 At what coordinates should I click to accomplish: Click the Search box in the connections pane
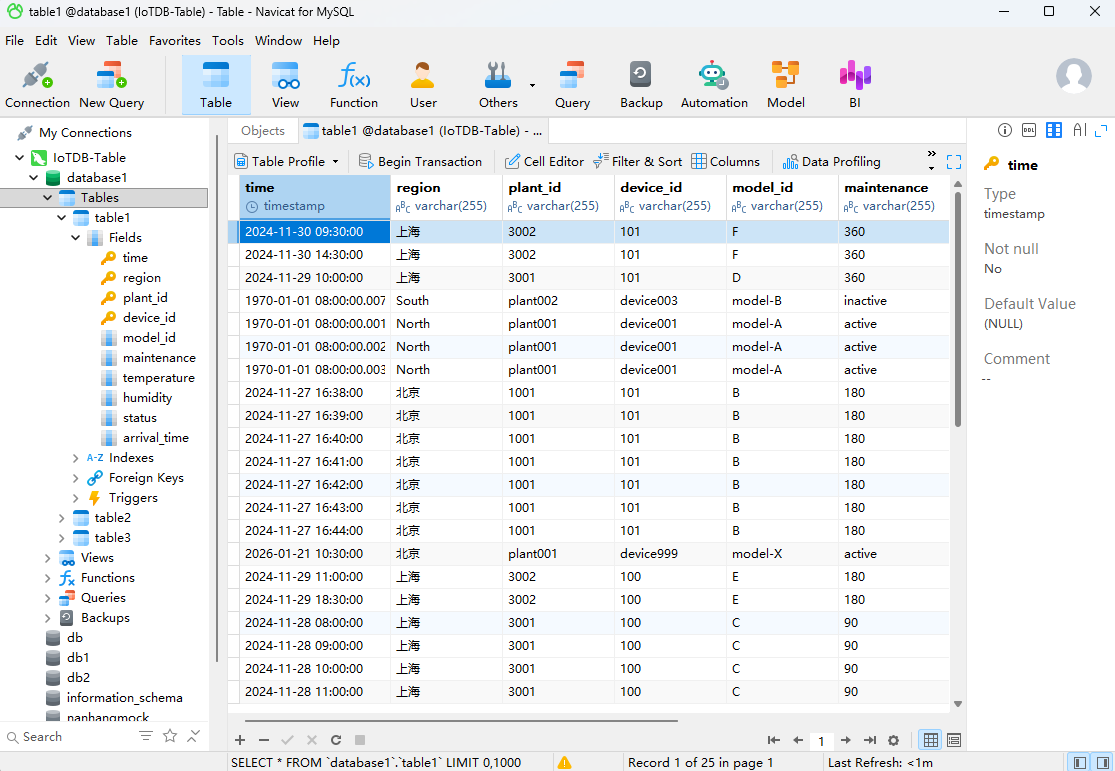70,737
